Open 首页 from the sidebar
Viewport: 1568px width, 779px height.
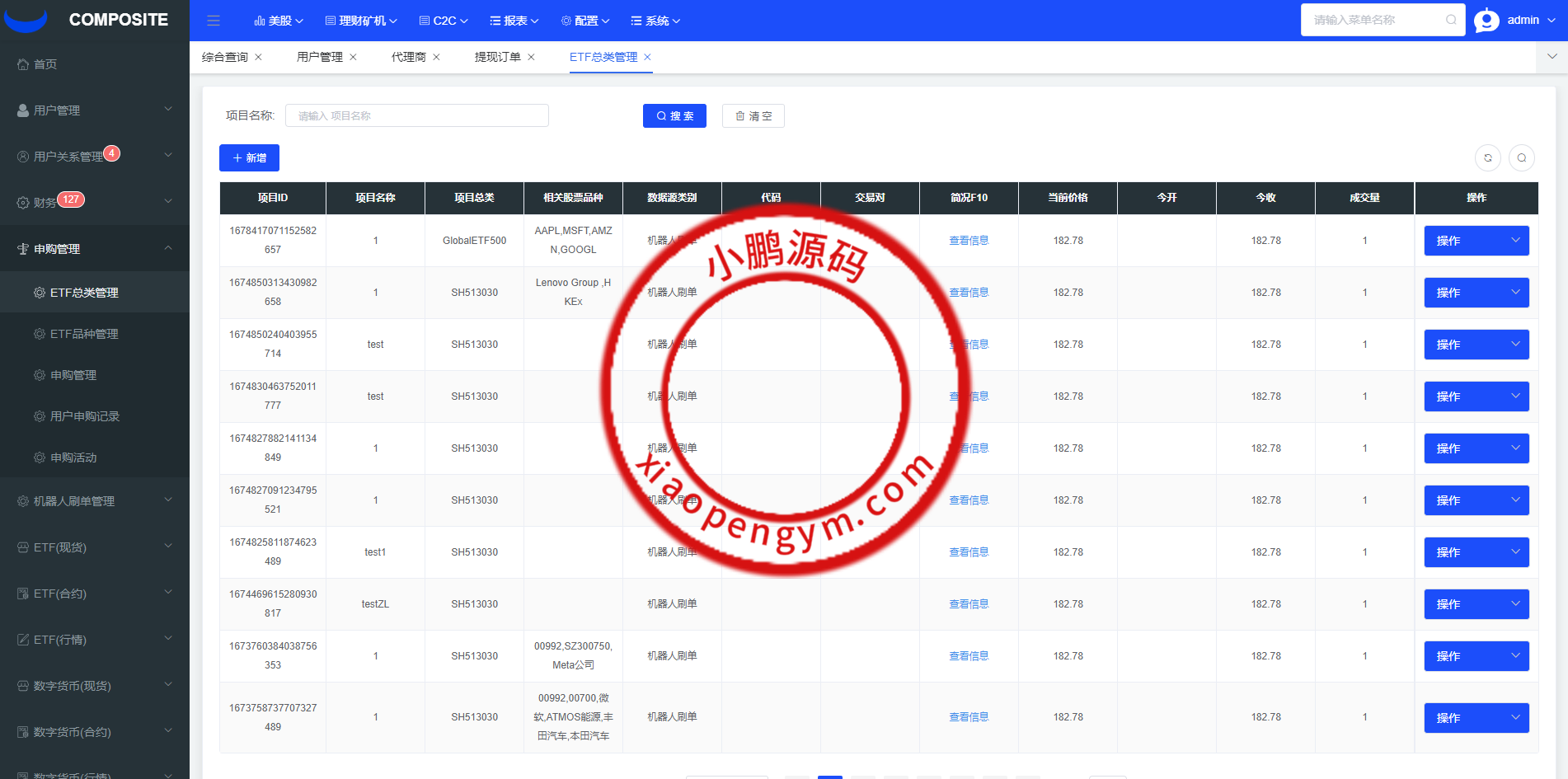tap(45, 64)
